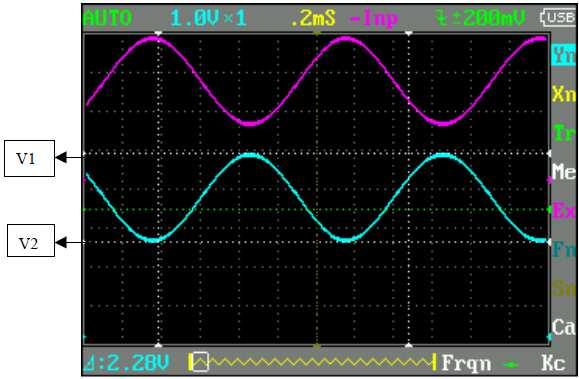Select the magenta Ex menu item

tap(564, 211)
